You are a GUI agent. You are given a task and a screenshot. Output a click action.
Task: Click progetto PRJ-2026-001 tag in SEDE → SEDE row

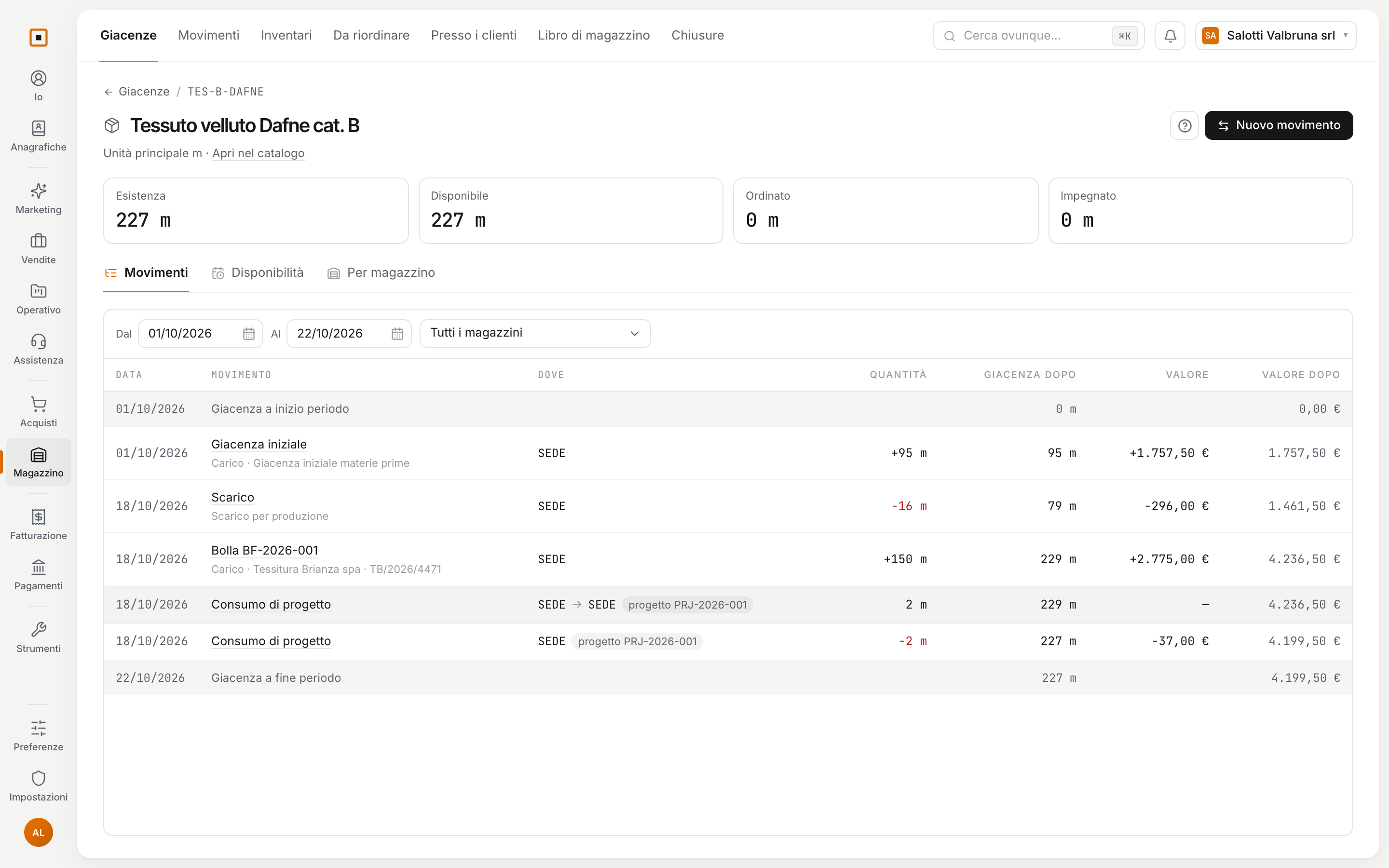(688, 605)
